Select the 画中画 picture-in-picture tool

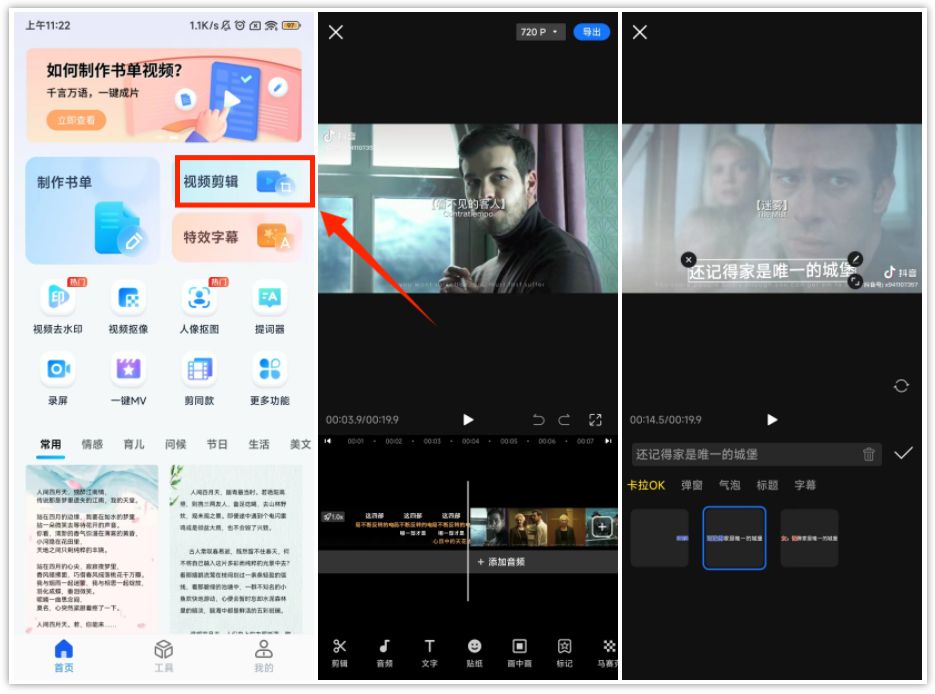click(519, 653)
